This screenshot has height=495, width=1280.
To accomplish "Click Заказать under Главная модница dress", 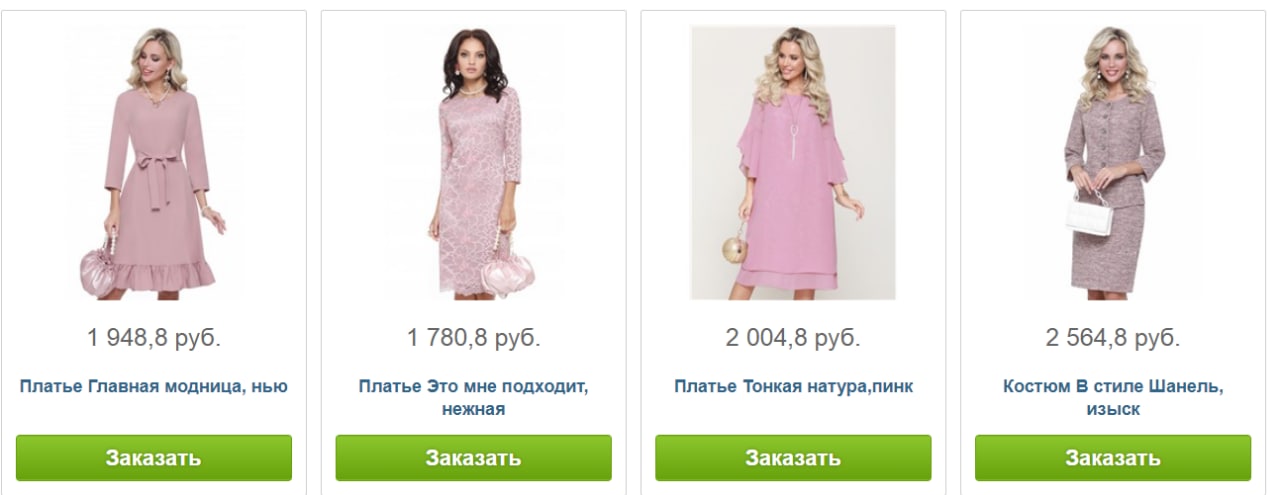I will pos(154,458).
